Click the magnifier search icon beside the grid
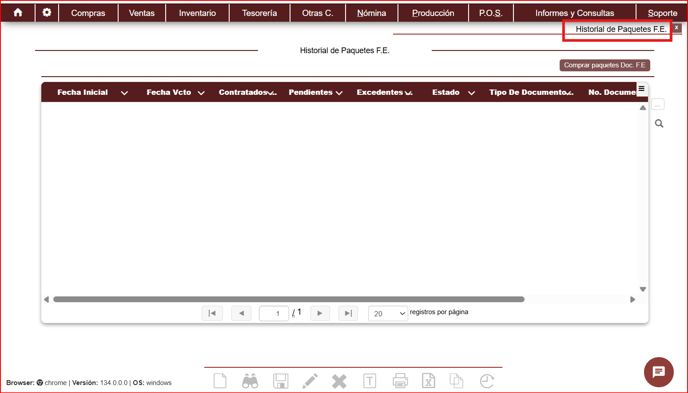The width and height of the screenshot is (688, 393). (x=659, y=124)
